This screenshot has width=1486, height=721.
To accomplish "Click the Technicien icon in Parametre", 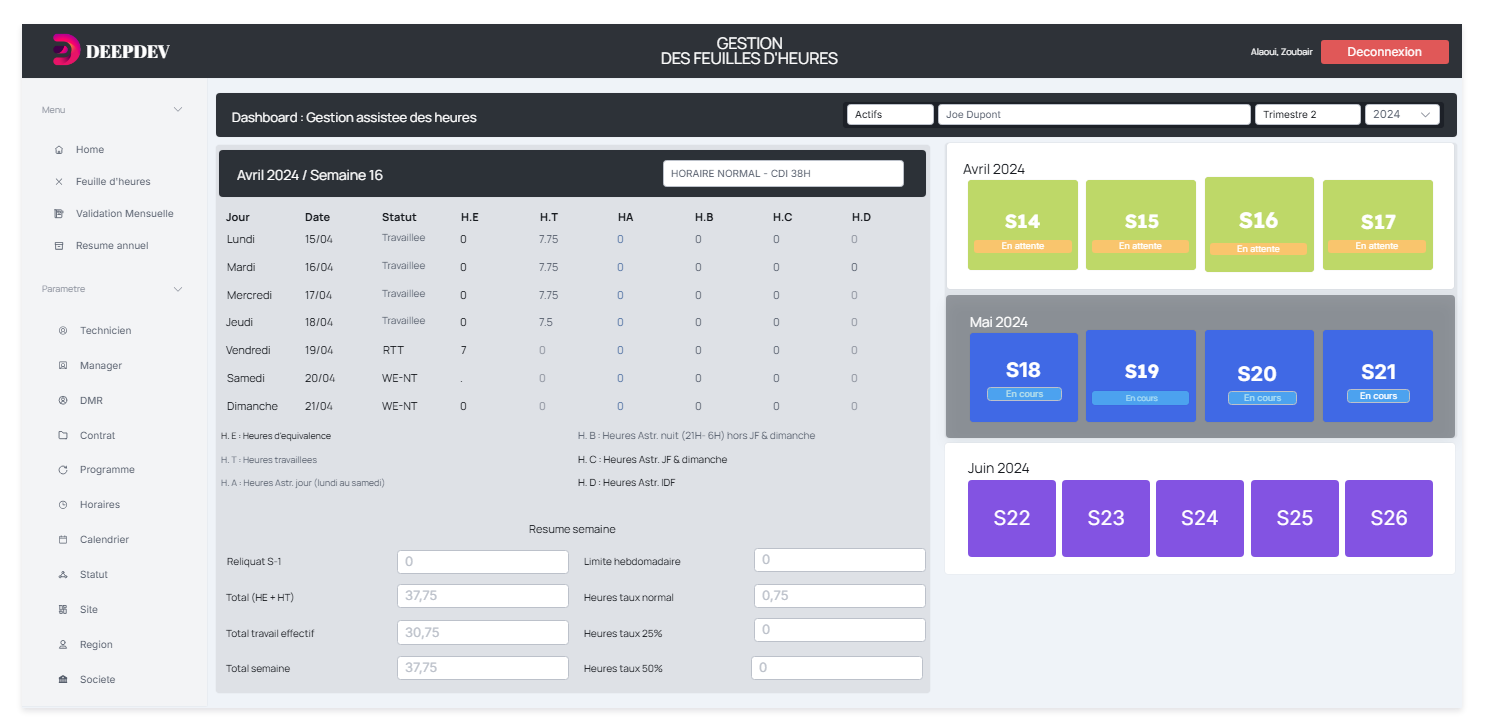I will pyautogui.click(x=63, y=331).
